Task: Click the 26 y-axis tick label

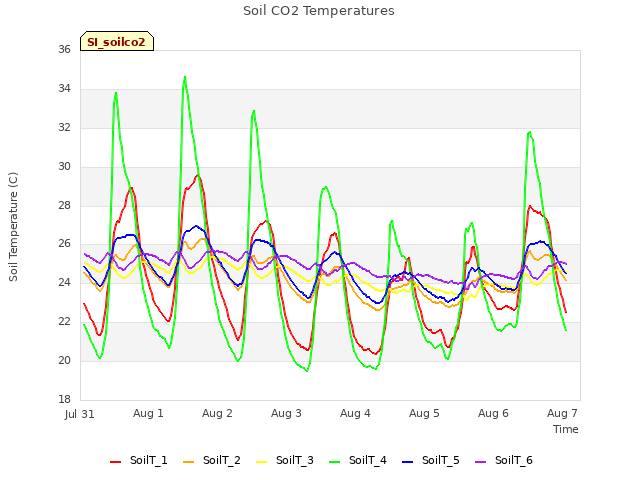Action: (x=64, y=244)
